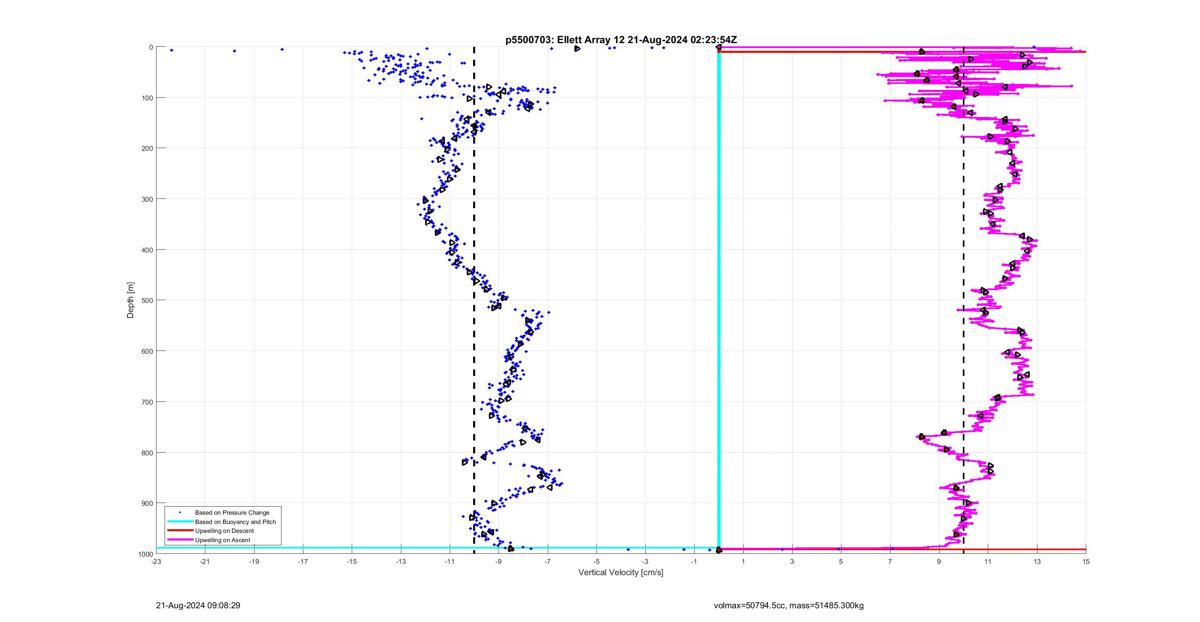Click the 'volmax=50794.5cc, mass=51485.300kg' footer text
This screenshot has height=622, width=1200.
coord(789,605)
